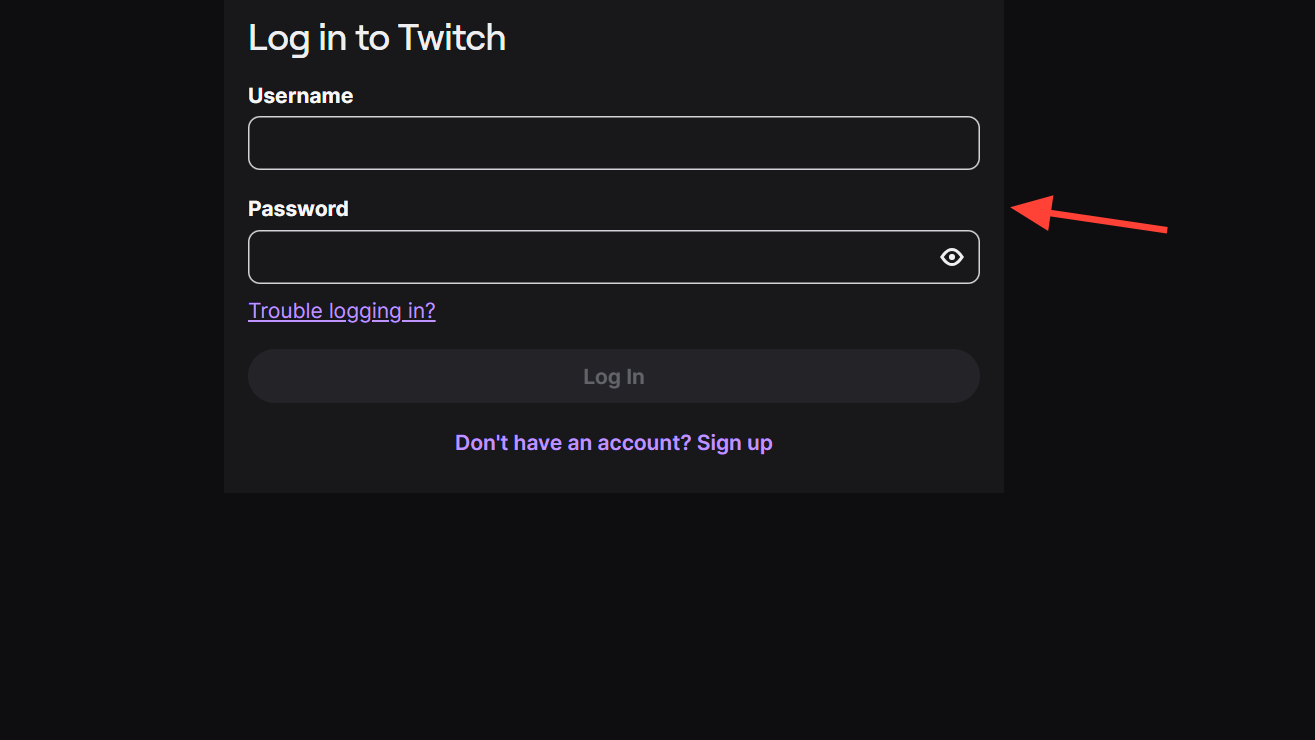Click the "Log in to Twitch" heading

click(x=376, y=38)
